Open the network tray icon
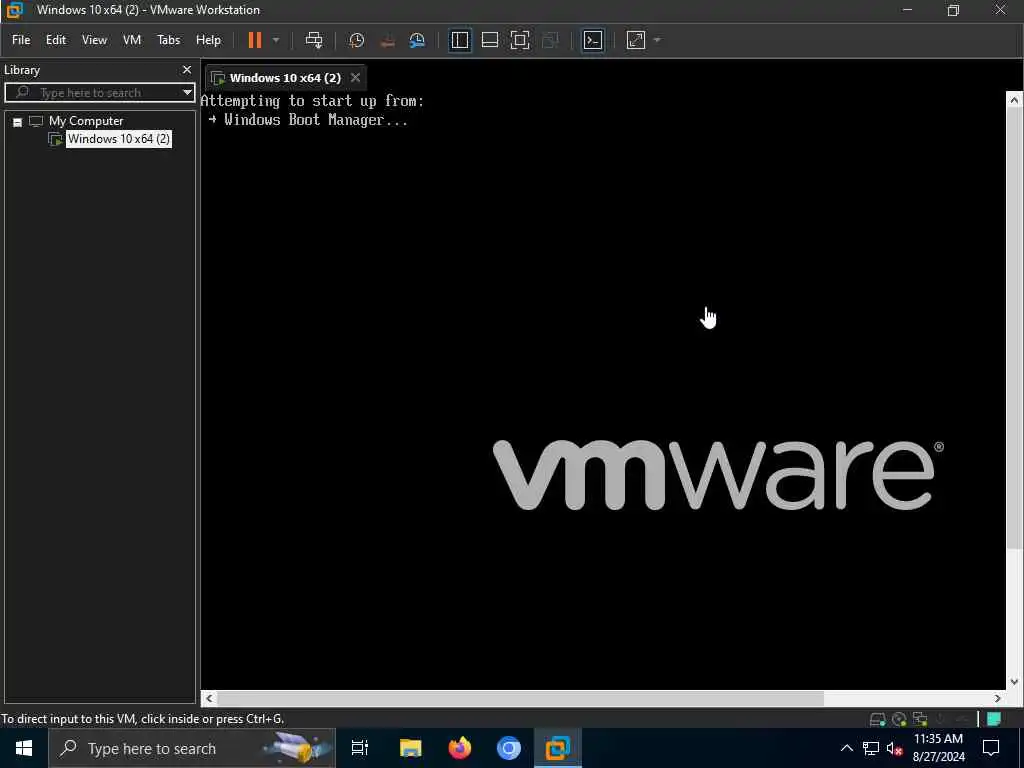 (871, 748)
